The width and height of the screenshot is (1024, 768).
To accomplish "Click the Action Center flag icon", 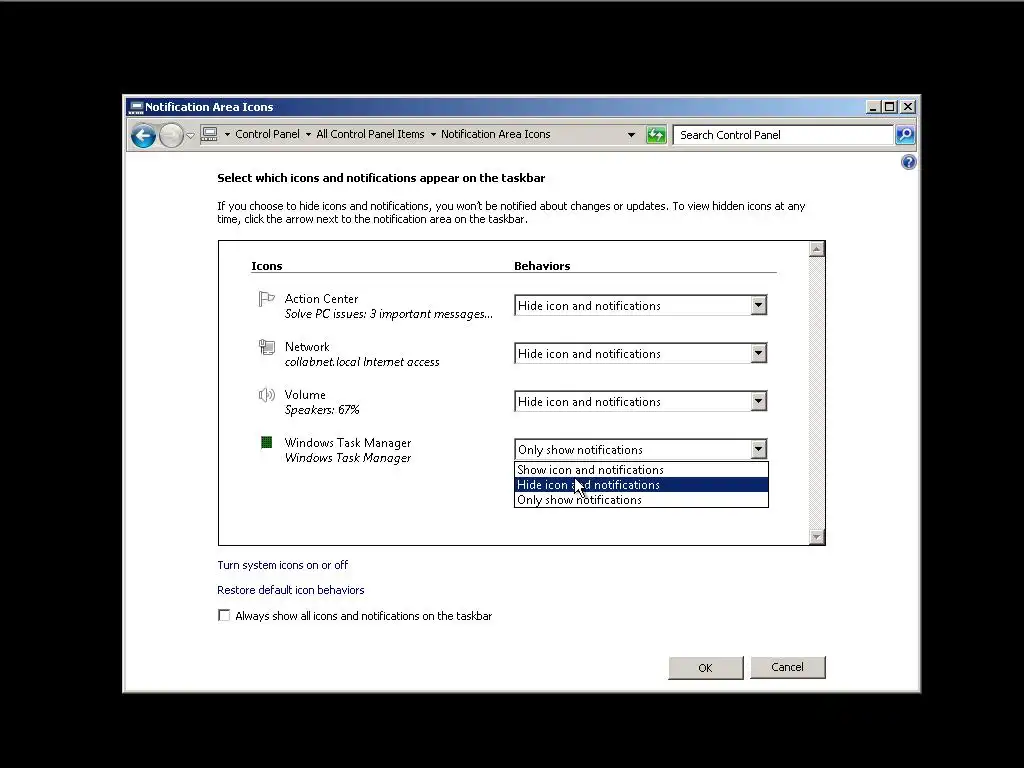I will tap(266, 299).
